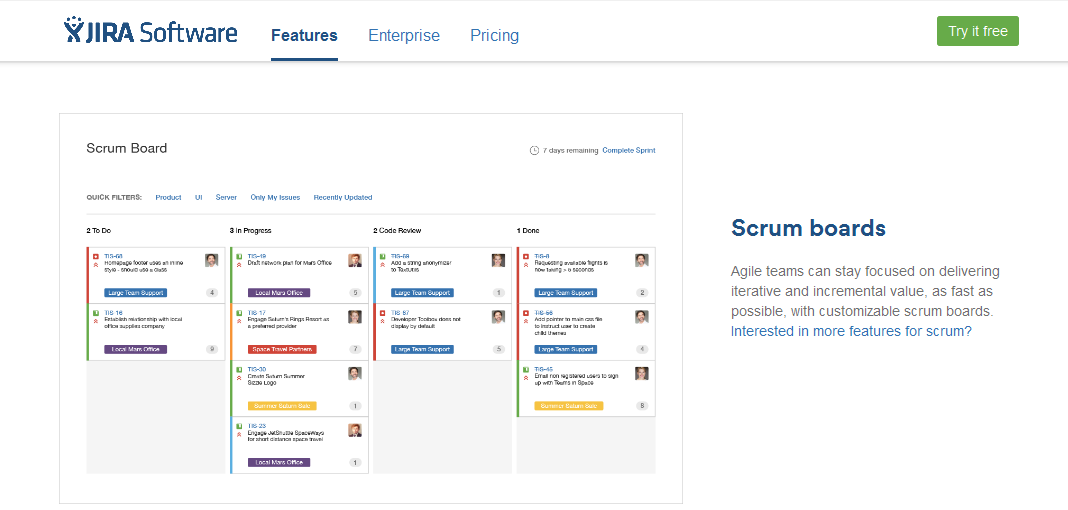The image size is (1068, 510).
Task: Open the Features tab
Action: point(304,35)
